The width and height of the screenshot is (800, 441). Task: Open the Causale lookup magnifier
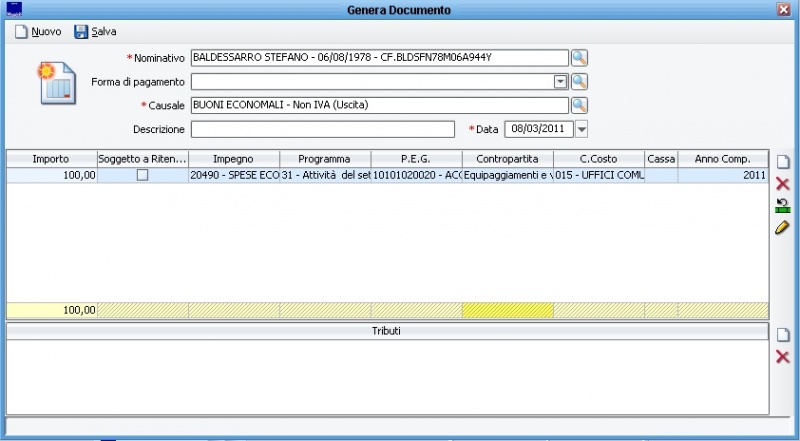tap(579, 105)
